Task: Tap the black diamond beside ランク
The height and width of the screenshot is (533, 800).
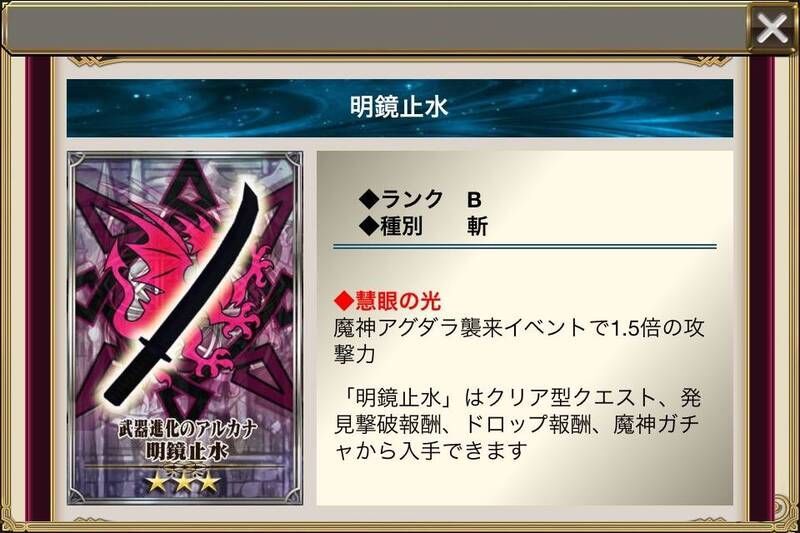Action: click(x=368, y=198)
